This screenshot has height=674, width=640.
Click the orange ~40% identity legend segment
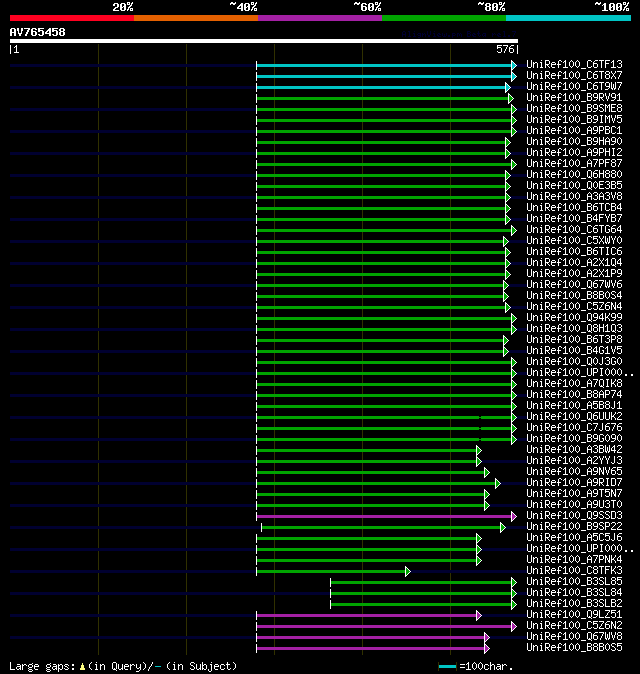click(x=196, y=18)
